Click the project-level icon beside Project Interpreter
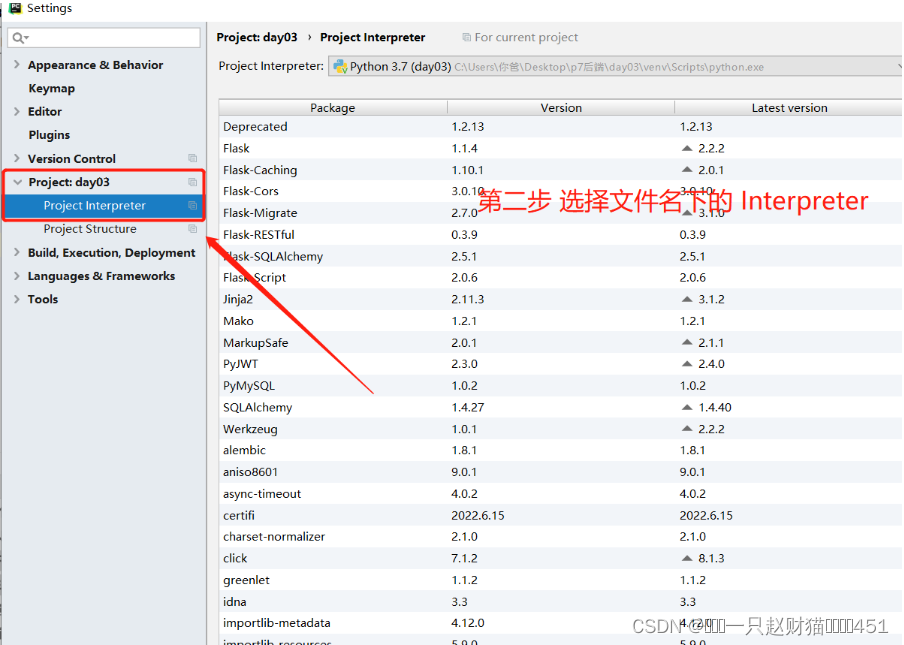The width and height of the screenshot is (904, 645). (193, 205)
